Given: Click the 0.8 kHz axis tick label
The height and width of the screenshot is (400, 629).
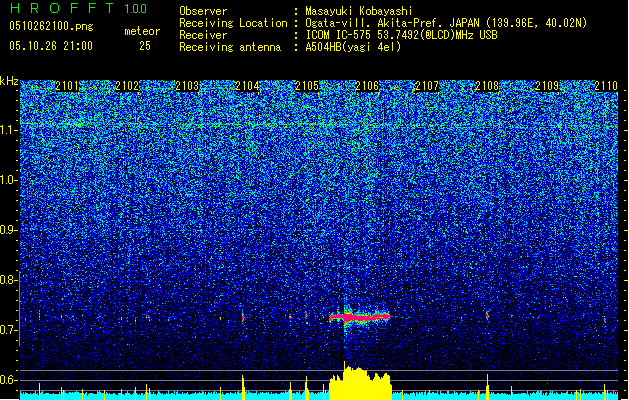Looking at the screenshot, I should 9,280.
